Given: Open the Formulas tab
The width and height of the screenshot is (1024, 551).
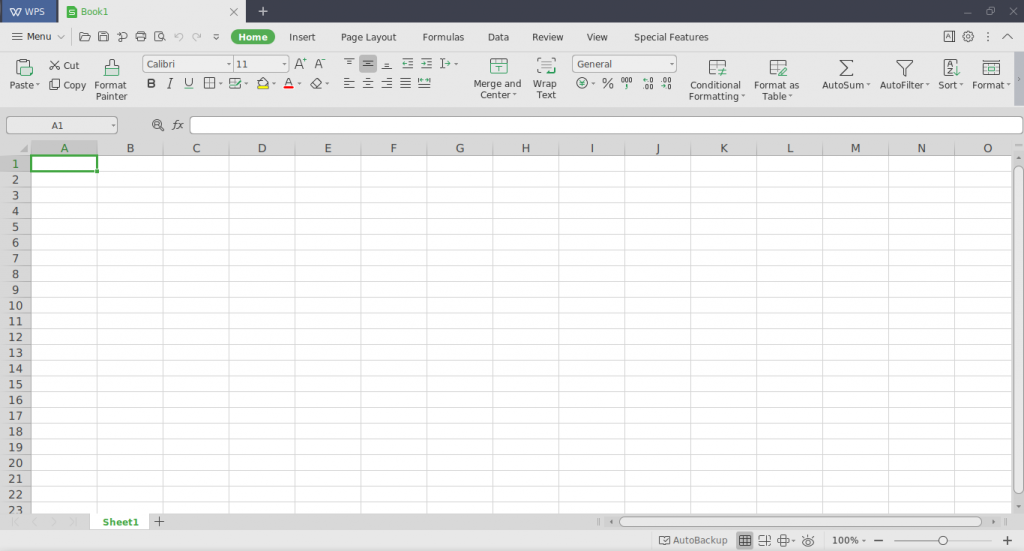Looking at the screenshot, I should pos(443,37).
